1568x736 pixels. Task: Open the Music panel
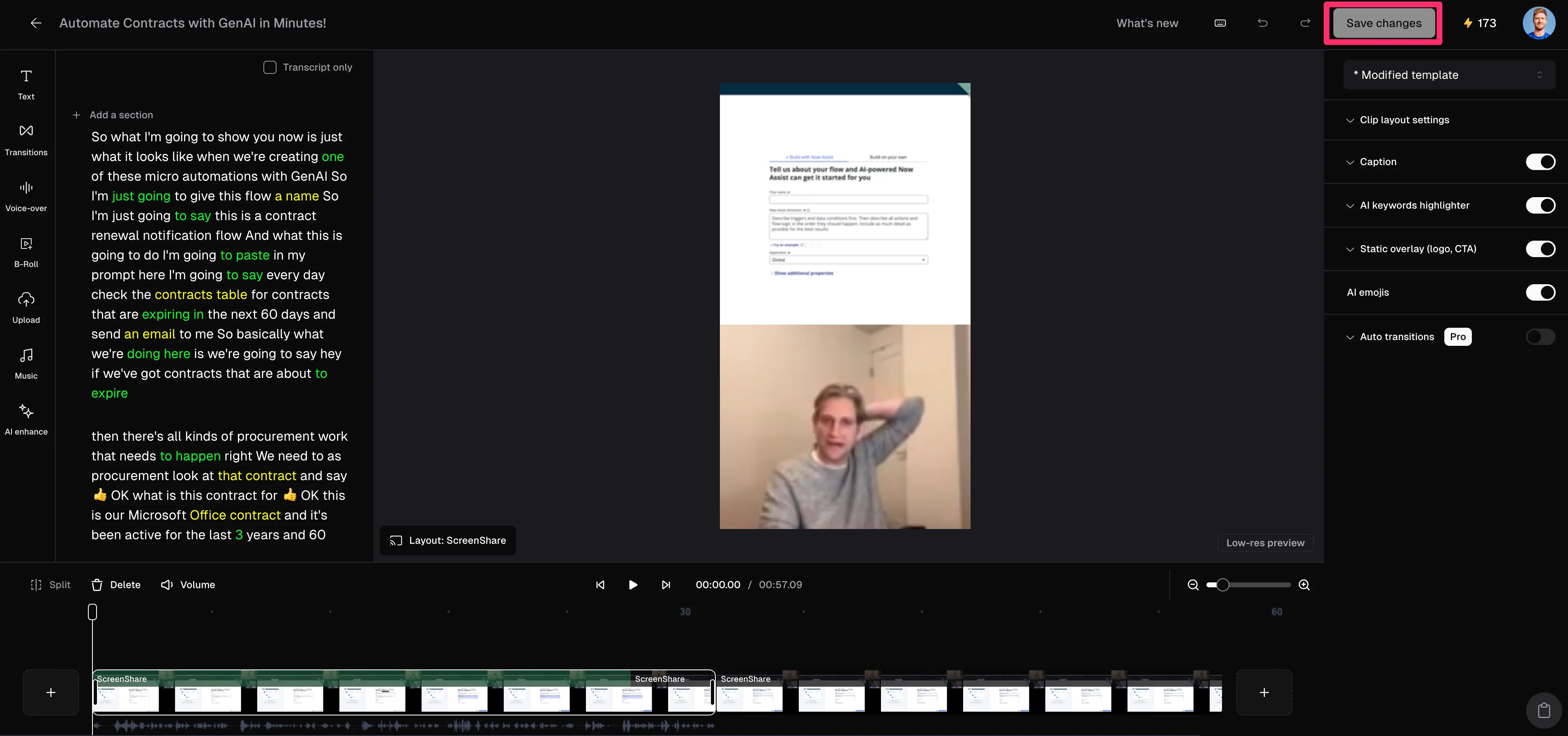(26, 364)
